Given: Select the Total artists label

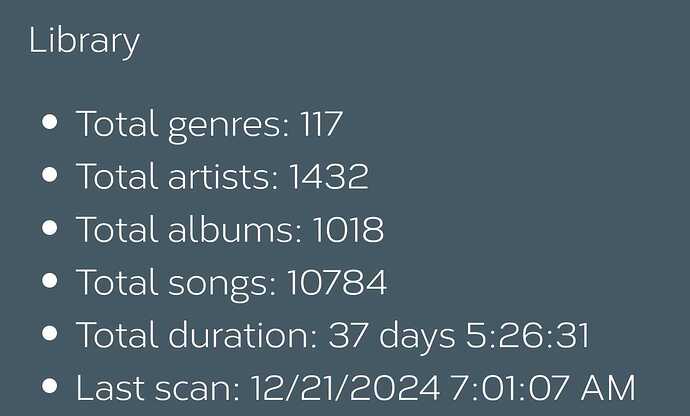Looking at the screenshot, I should (x=177, y=176).
